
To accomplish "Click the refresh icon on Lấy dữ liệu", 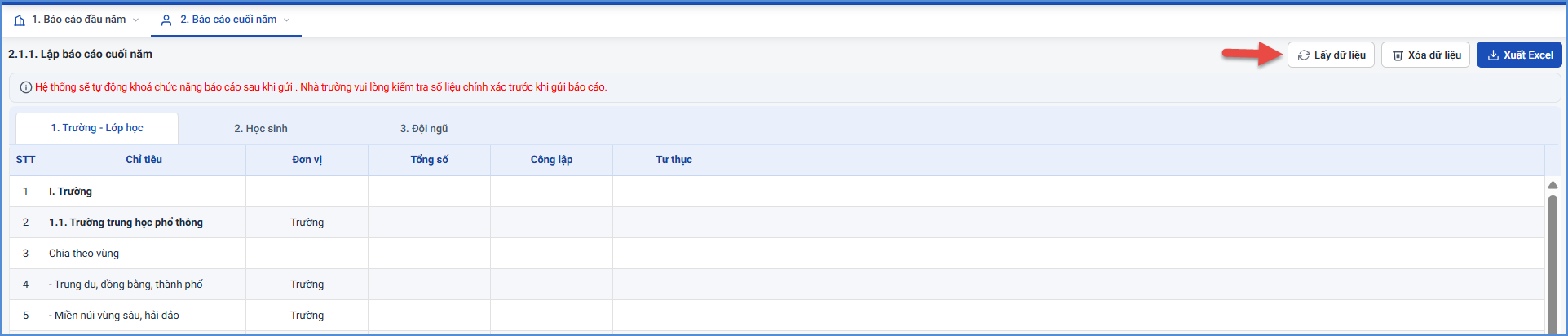I will pos(1304,55).
